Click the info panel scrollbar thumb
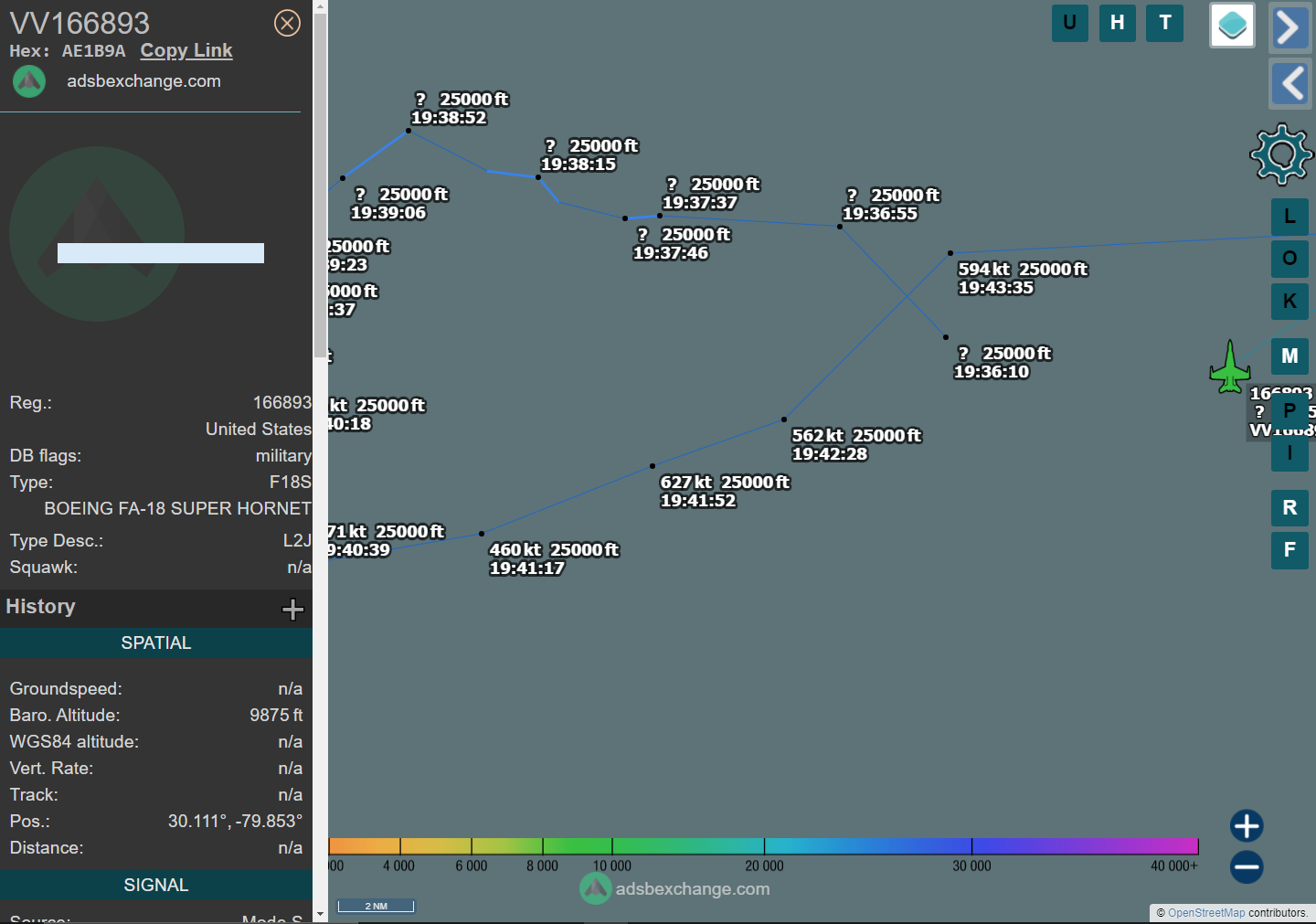The width and height of the screenshot is (1316, 924). pos(320,187)
